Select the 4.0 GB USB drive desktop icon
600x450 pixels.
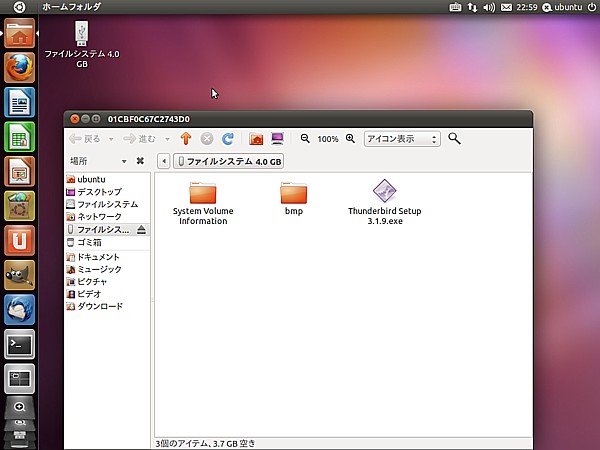82,44
